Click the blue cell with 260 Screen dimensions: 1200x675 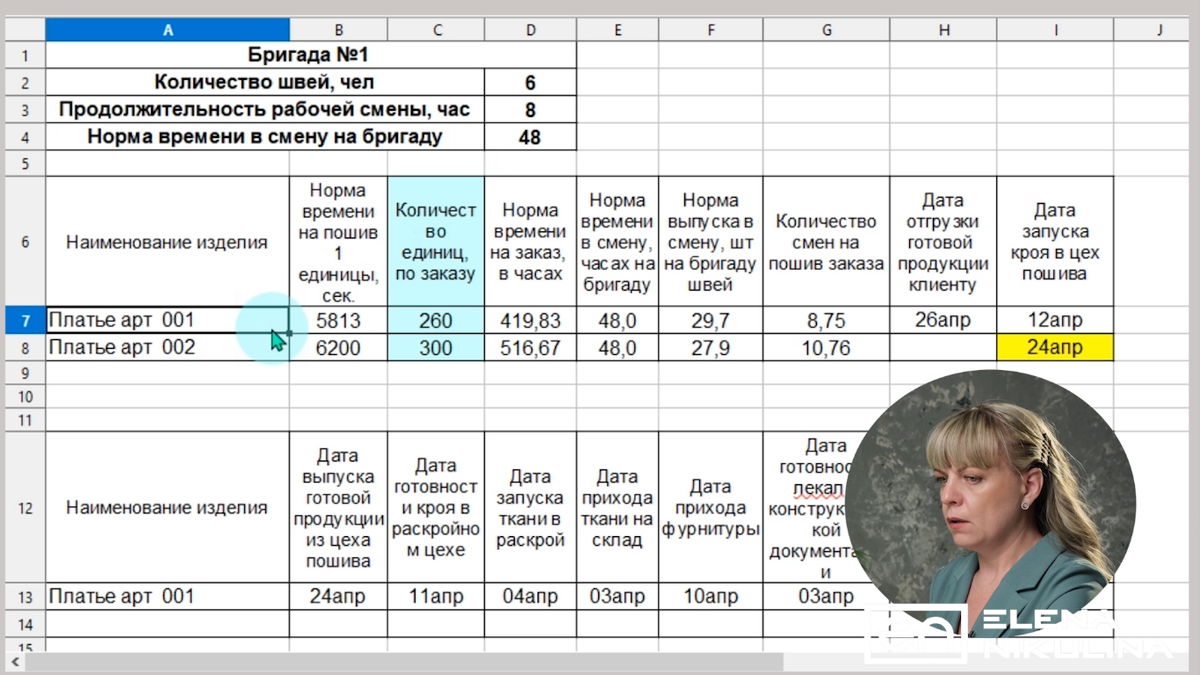436,321
